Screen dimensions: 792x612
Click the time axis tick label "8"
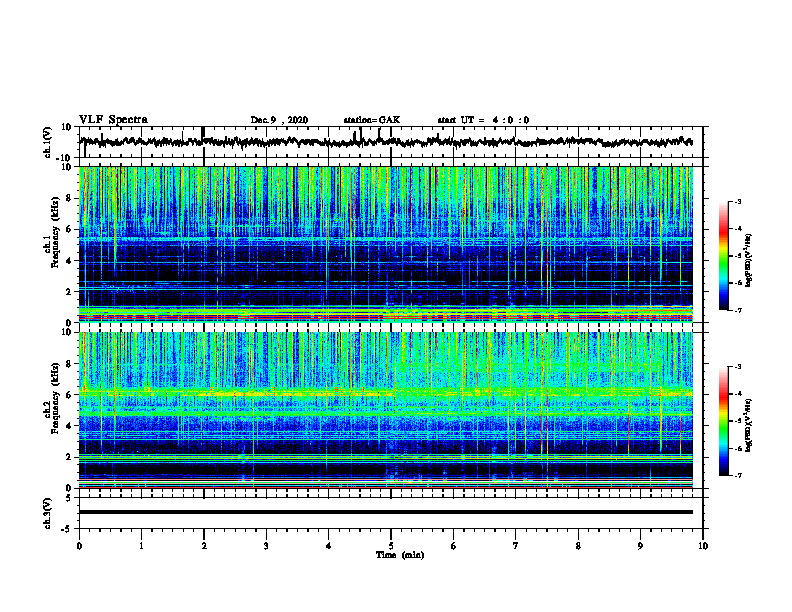pyautogui.click(x=578, y=546)
